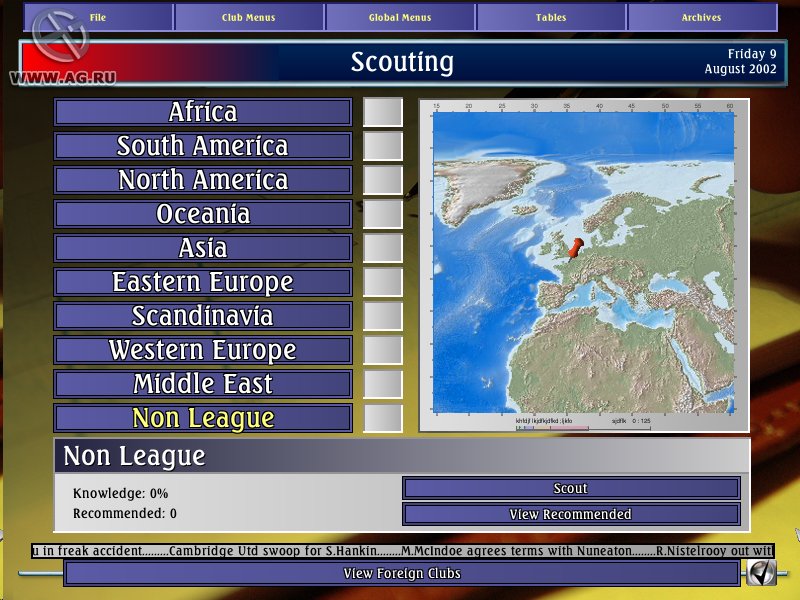Screen dimensions: 800x600
Task: Click View Foreign Clubs
Action: pyautogui.click(x=398, y=573)
